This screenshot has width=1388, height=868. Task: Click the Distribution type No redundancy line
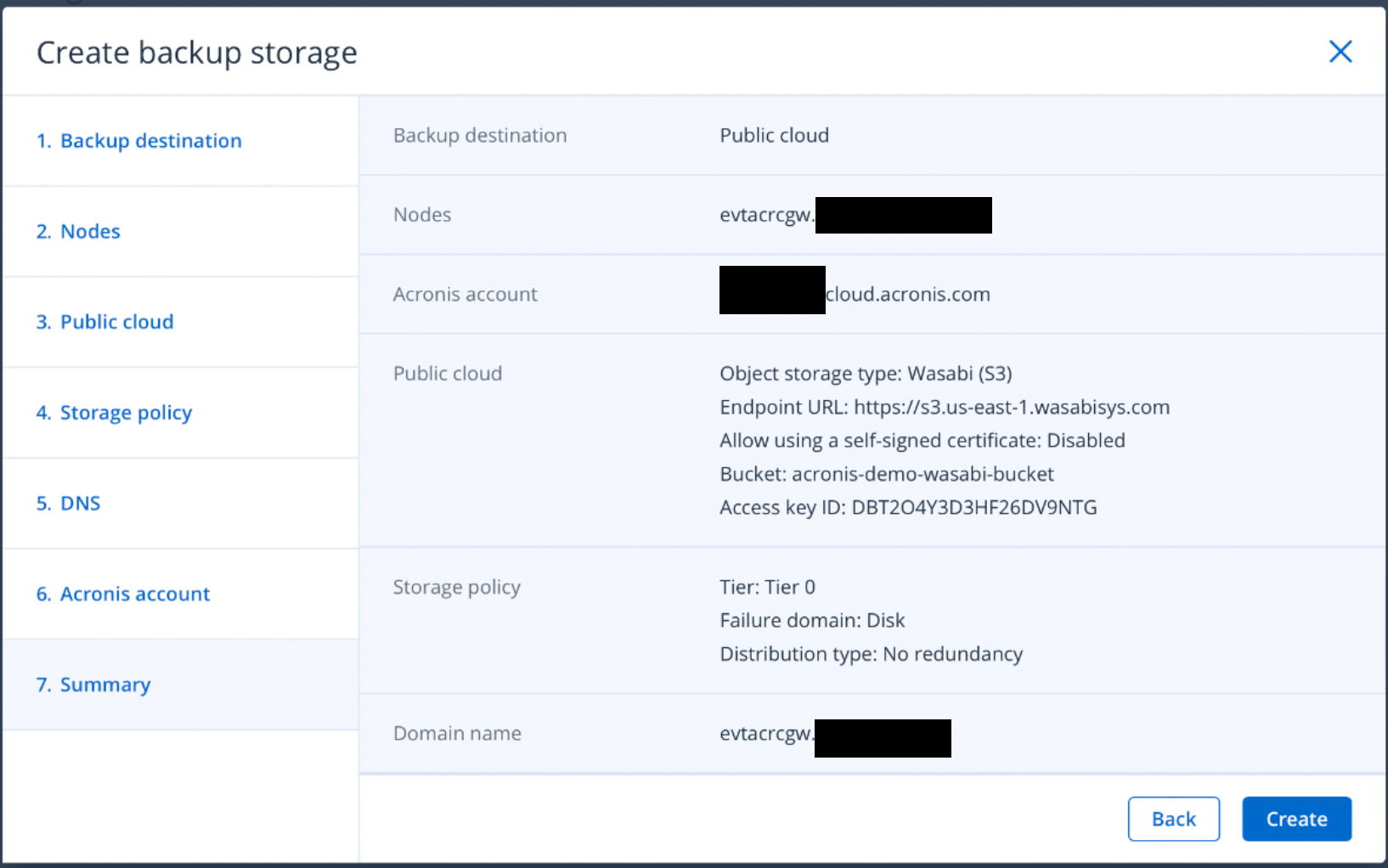pyautogui.click(x=871, y=654)
